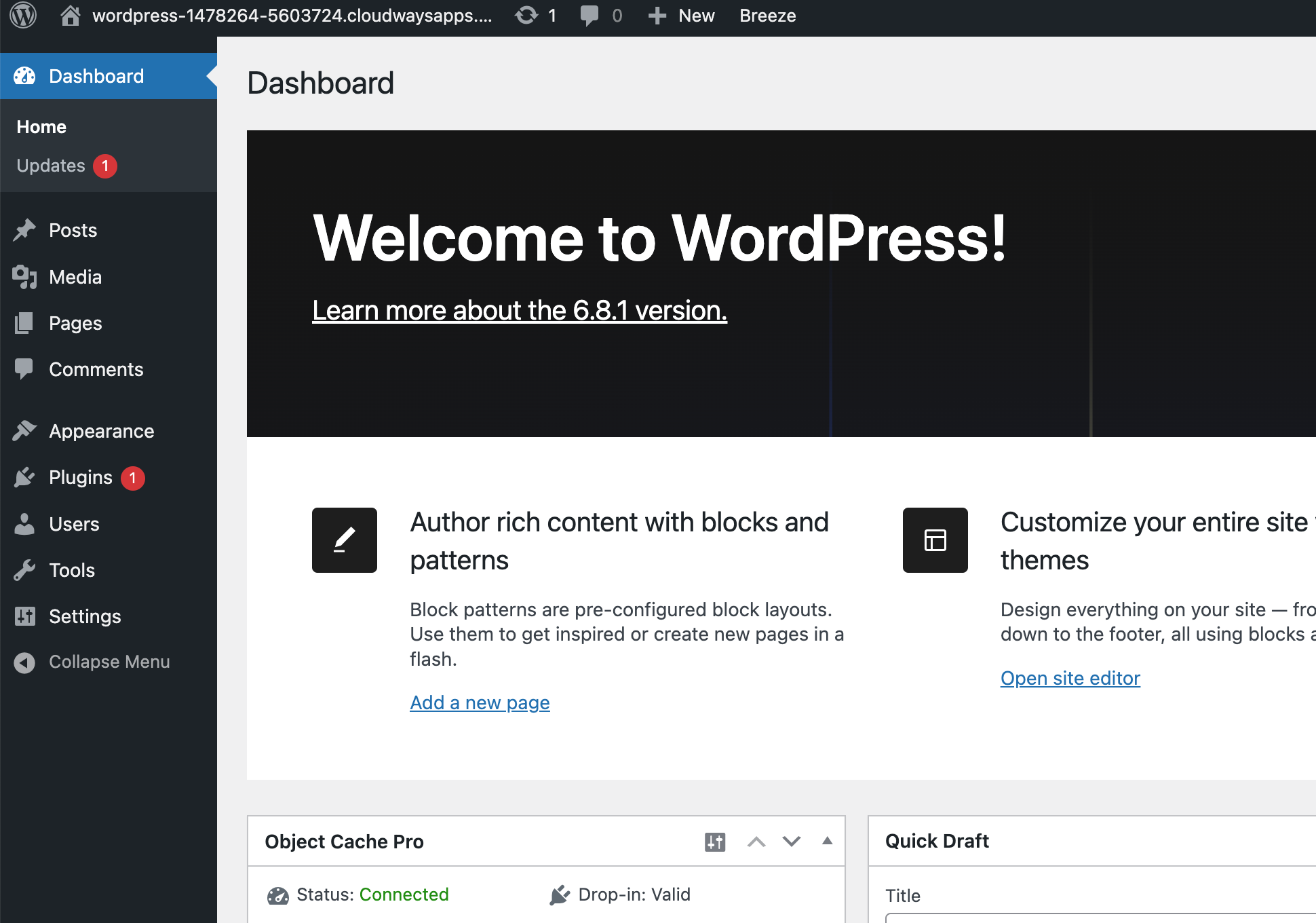Visit site wordpress-1478264 cloudwaysapps link
Viewport: 1316px width, 923px height.
[x=292, y=16]
